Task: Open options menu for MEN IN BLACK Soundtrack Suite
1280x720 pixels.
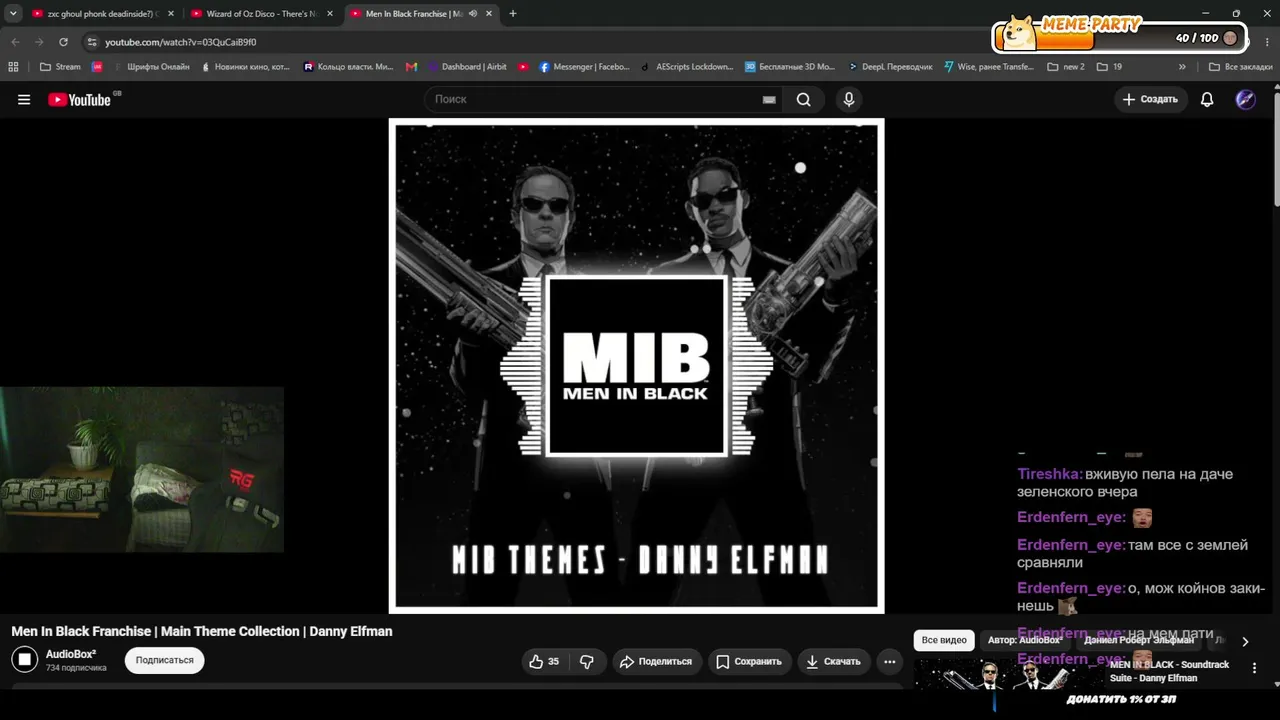Action: click(x=1255, y=668)
